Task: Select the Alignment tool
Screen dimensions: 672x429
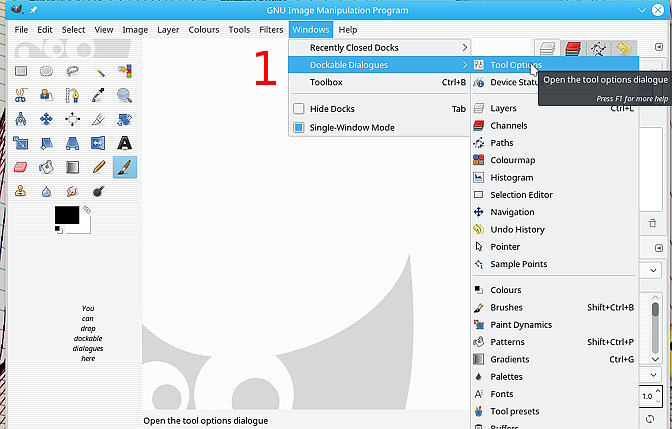Action: (72, 119)
